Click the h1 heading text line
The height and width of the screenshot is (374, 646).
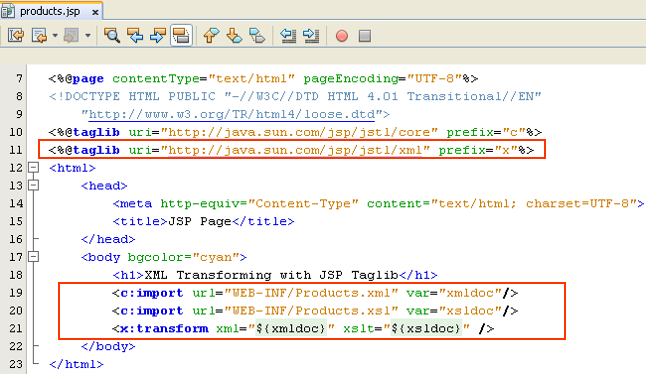tap(275, 275)
